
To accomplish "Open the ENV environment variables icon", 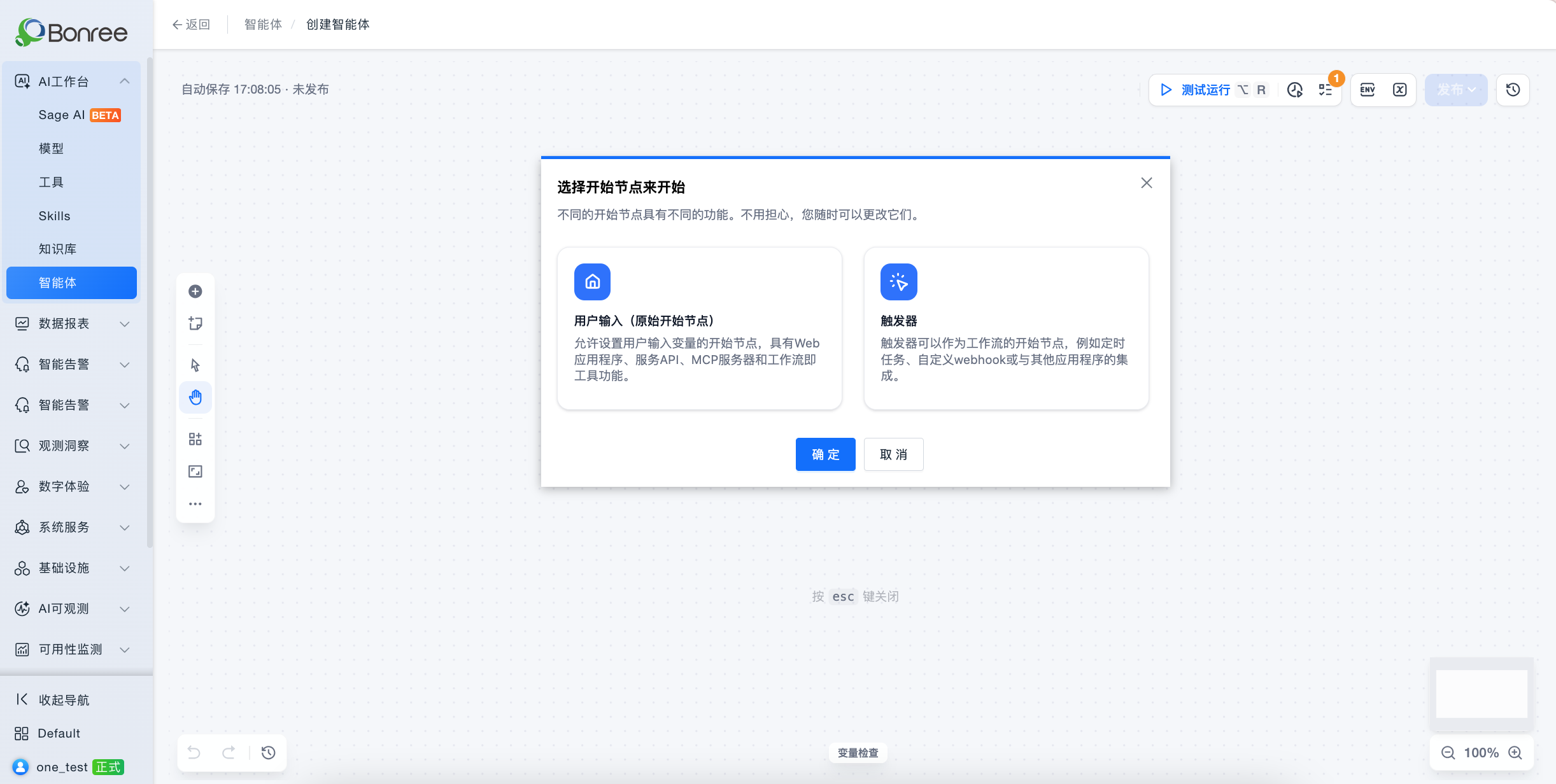I will click(1368, 90).
